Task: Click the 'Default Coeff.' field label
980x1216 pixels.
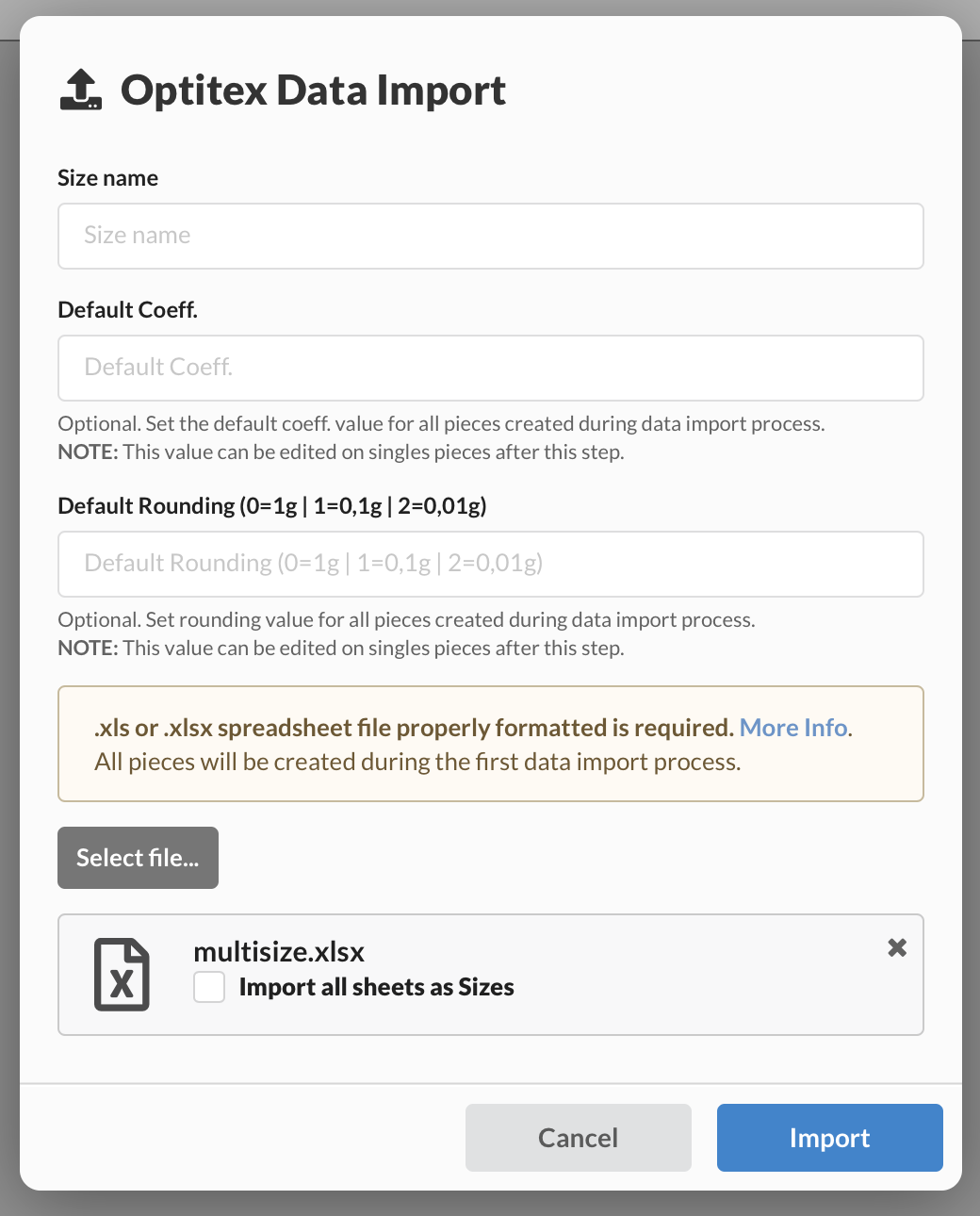Action: (127, 310)
